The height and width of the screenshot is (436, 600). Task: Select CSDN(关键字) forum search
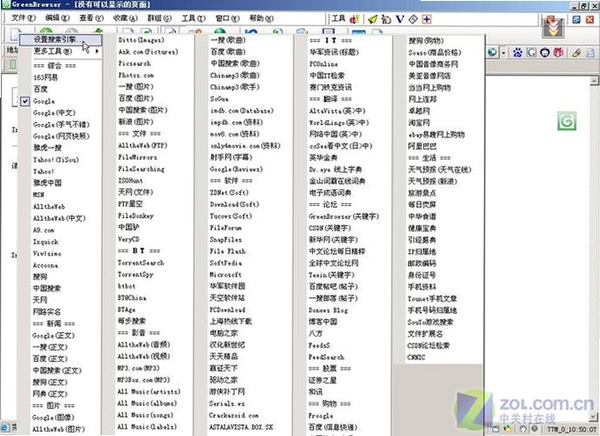330,228
